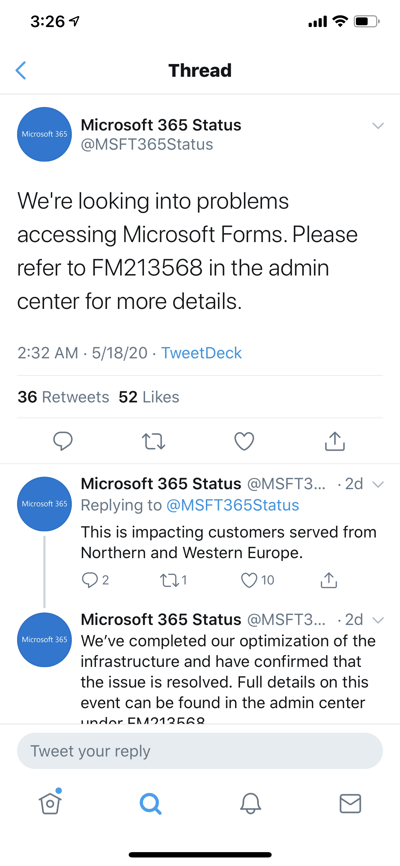The image size is (400, 866).
Task: Open options chevron on Northern Europe reply
Action: pyautogui.click(x=378, y=484)
